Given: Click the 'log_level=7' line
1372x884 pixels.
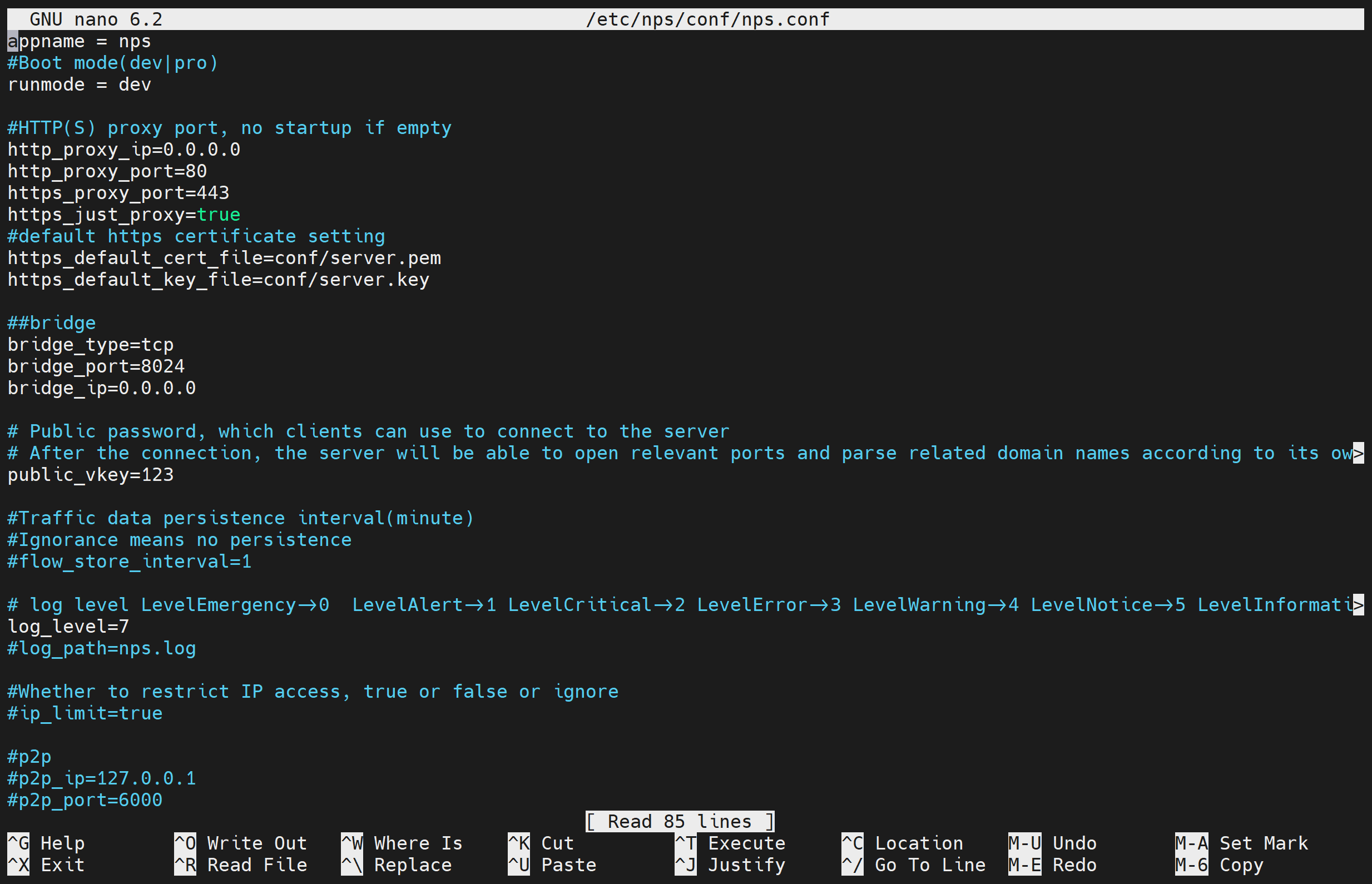Looking at the screenshot, I should pyautogui.click(x=68, y=626).
